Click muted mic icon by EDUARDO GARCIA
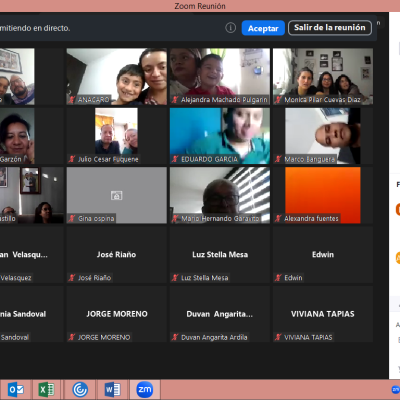 point(175,159)
